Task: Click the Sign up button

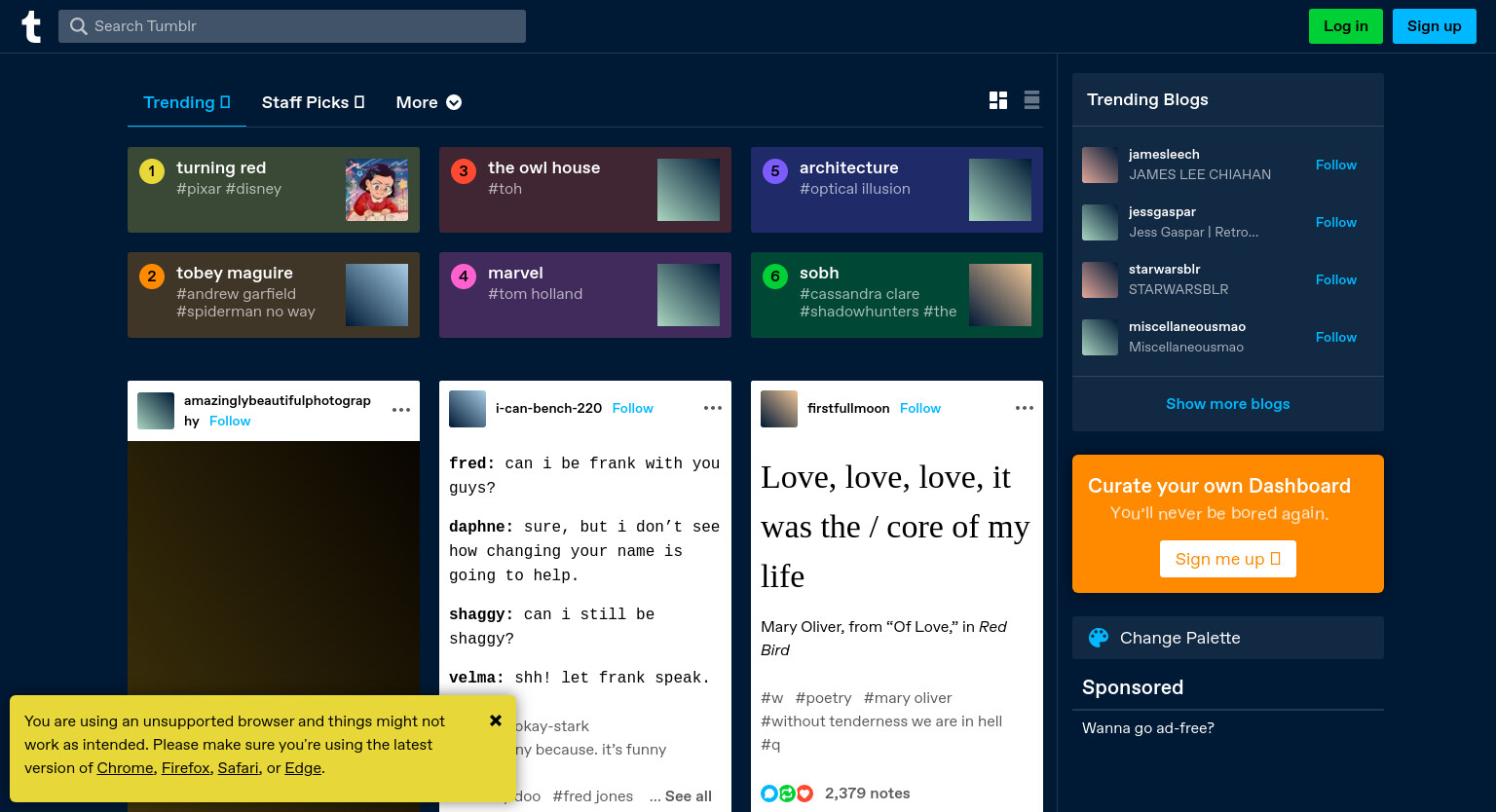Action: [x=1435, y=26]
